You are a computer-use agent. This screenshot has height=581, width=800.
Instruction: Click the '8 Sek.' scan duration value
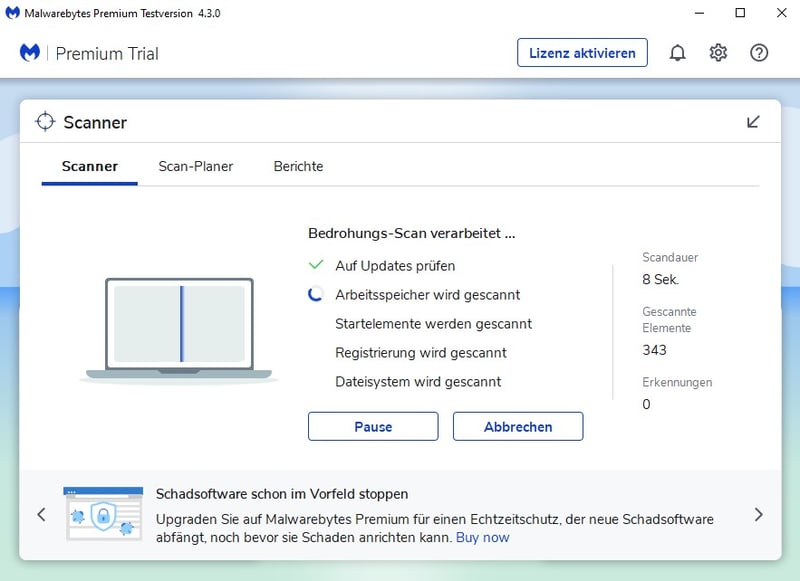point(660,280)
